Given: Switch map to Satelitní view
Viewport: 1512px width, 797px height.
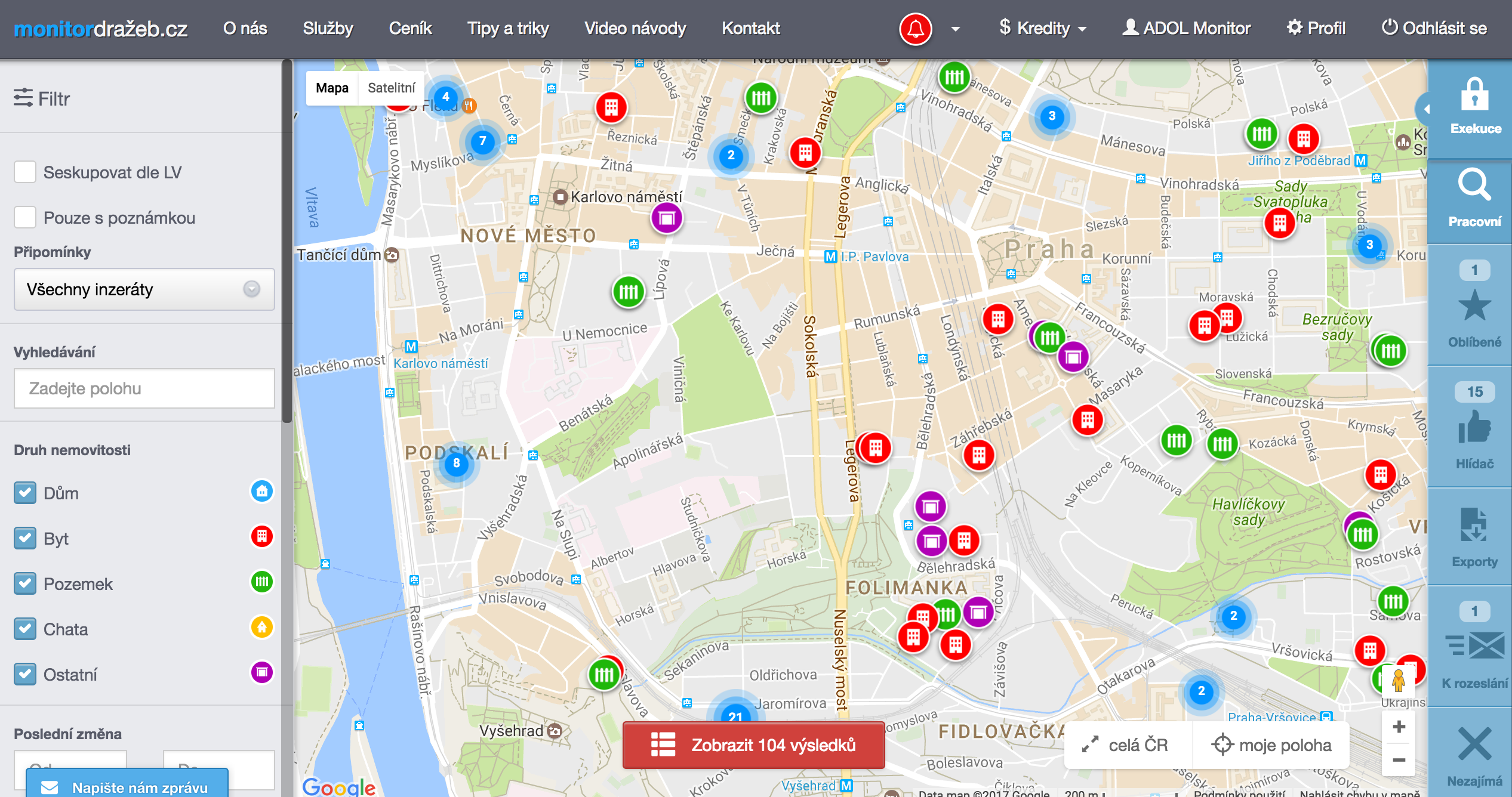Looking at the screenshot, I should click(391, 88).
